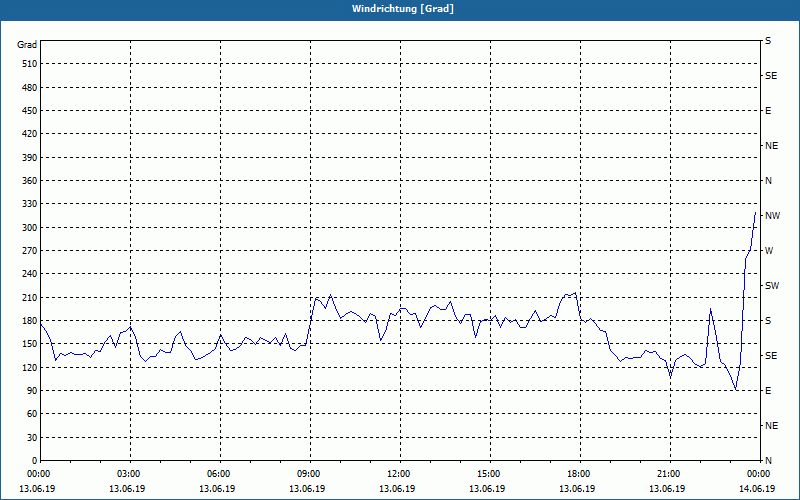Click the 13.06.19 date under 21:00

coord(667,489)
